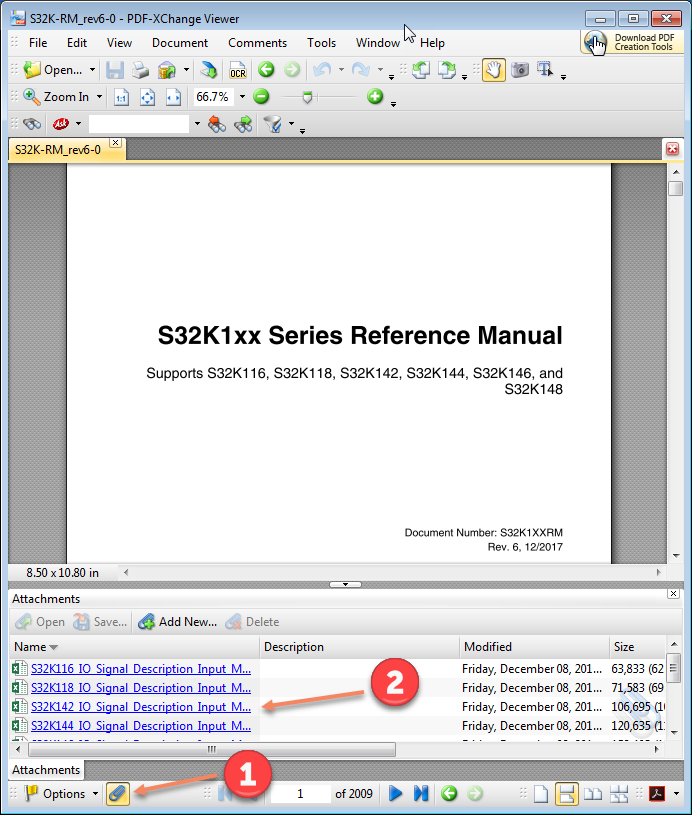Click the Print icon
This screenshot has height=815, width=692.
(x=140, y=70)
